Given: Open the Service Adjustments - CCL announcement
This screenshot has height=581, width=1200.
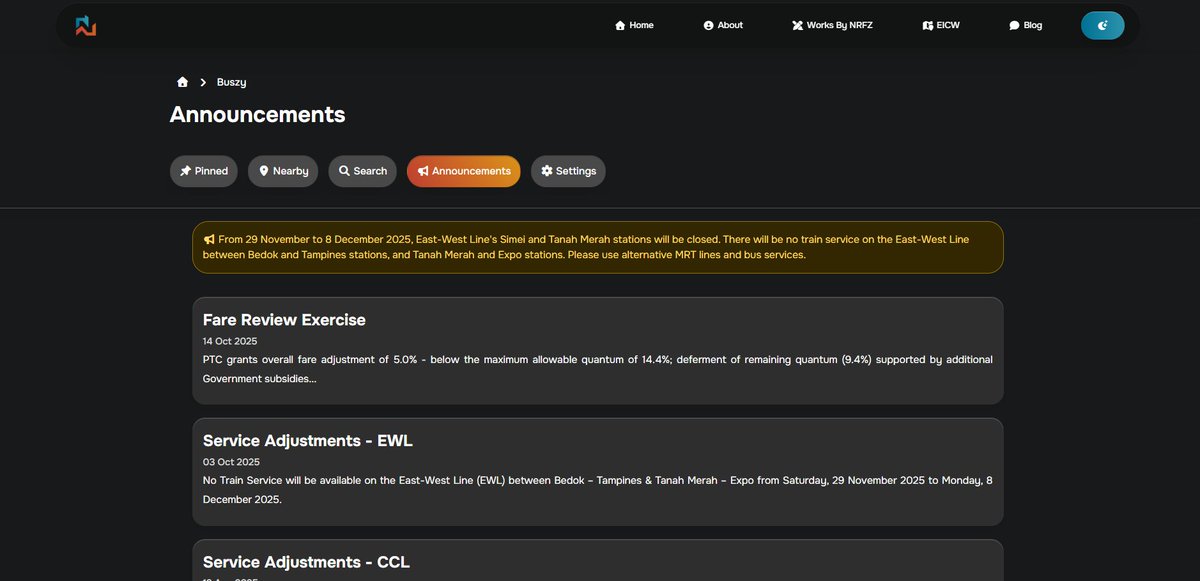Looking at the screenshot, I should tap(598, 560).
